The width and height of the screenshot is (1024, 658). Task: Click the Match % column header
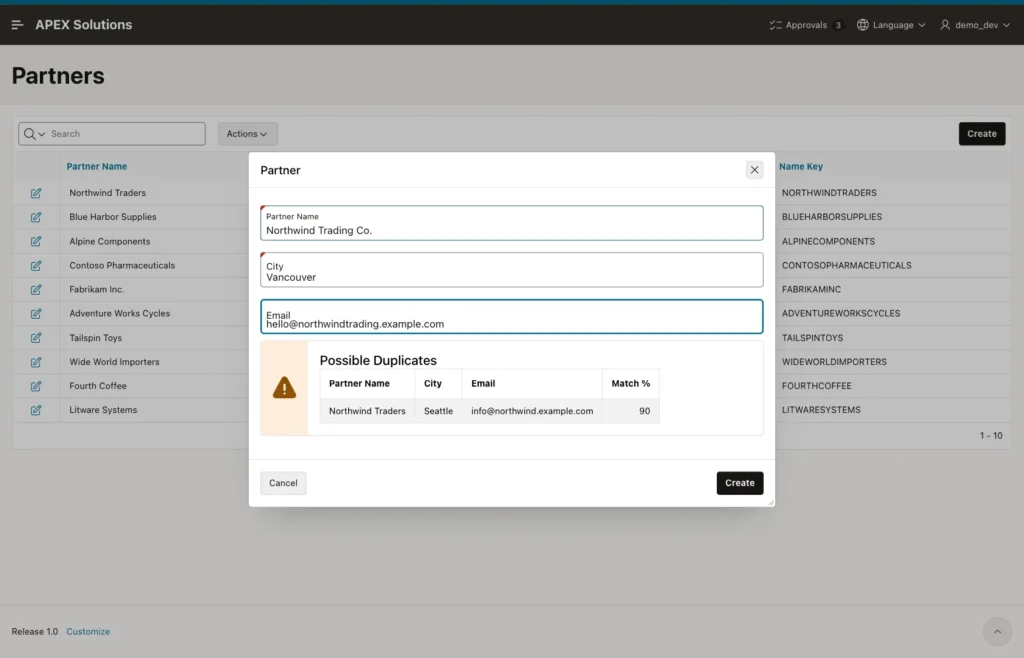coord(630,384)
